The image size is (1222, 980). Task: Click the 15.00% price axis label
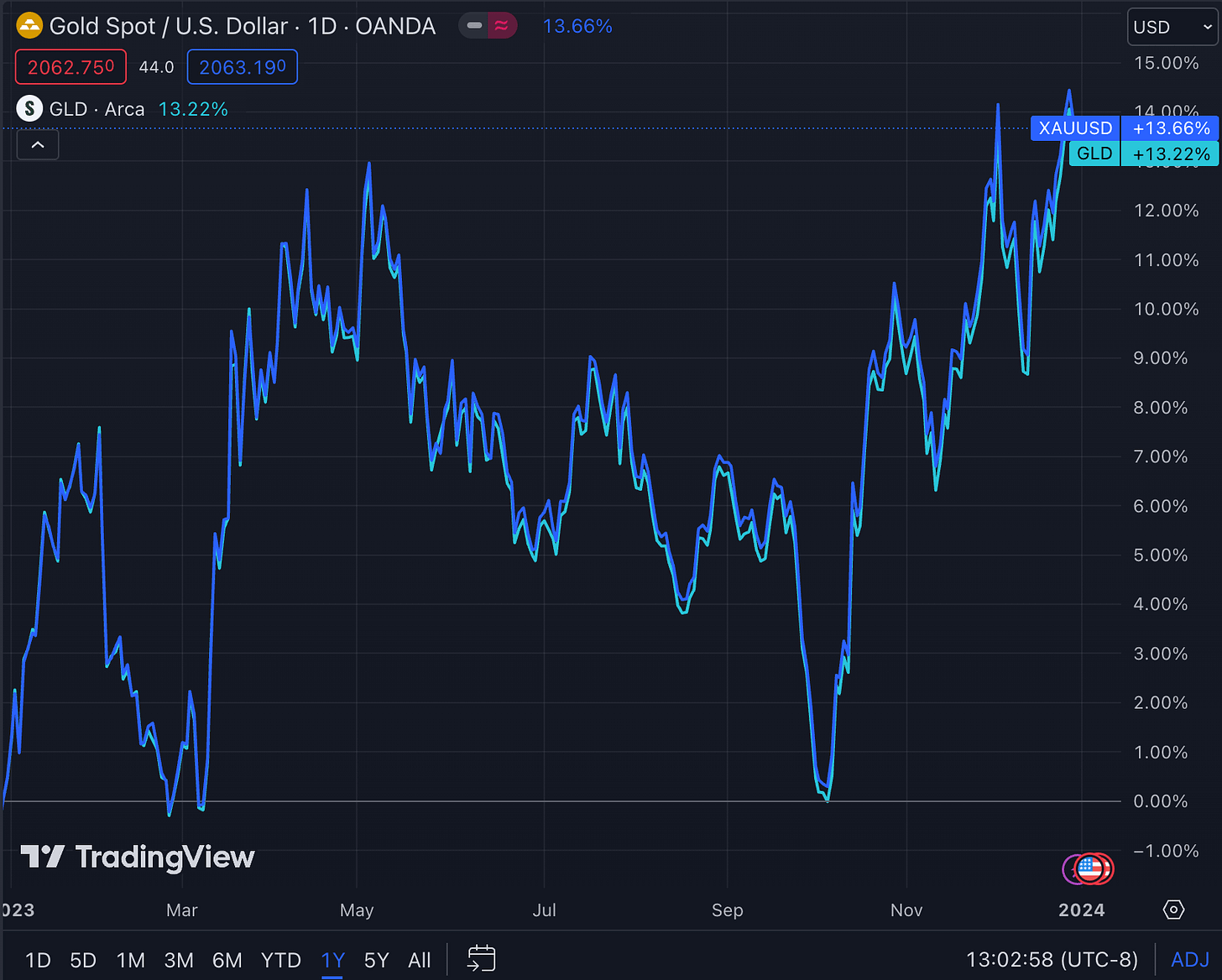pos(1166,63)
